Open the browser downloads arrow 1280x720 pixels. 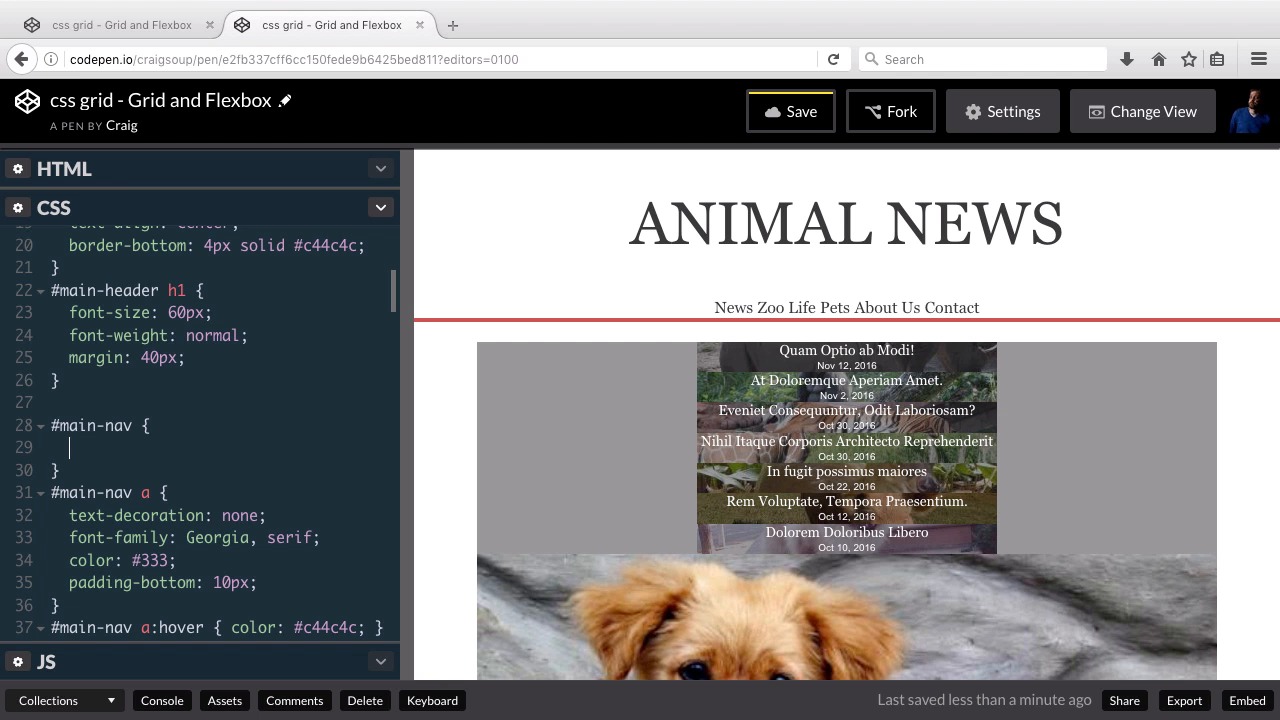[1127, 59]
